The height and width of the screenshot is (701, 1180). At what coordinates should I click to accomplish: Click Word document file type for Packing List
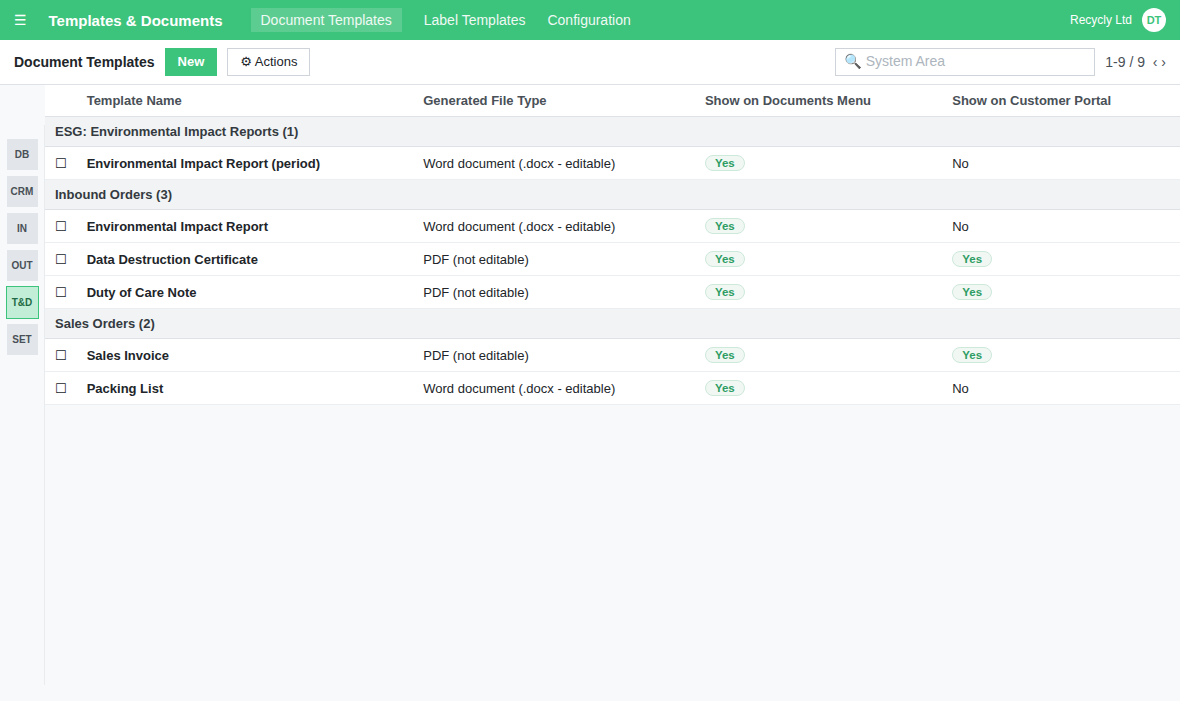[x=519, y=389]
